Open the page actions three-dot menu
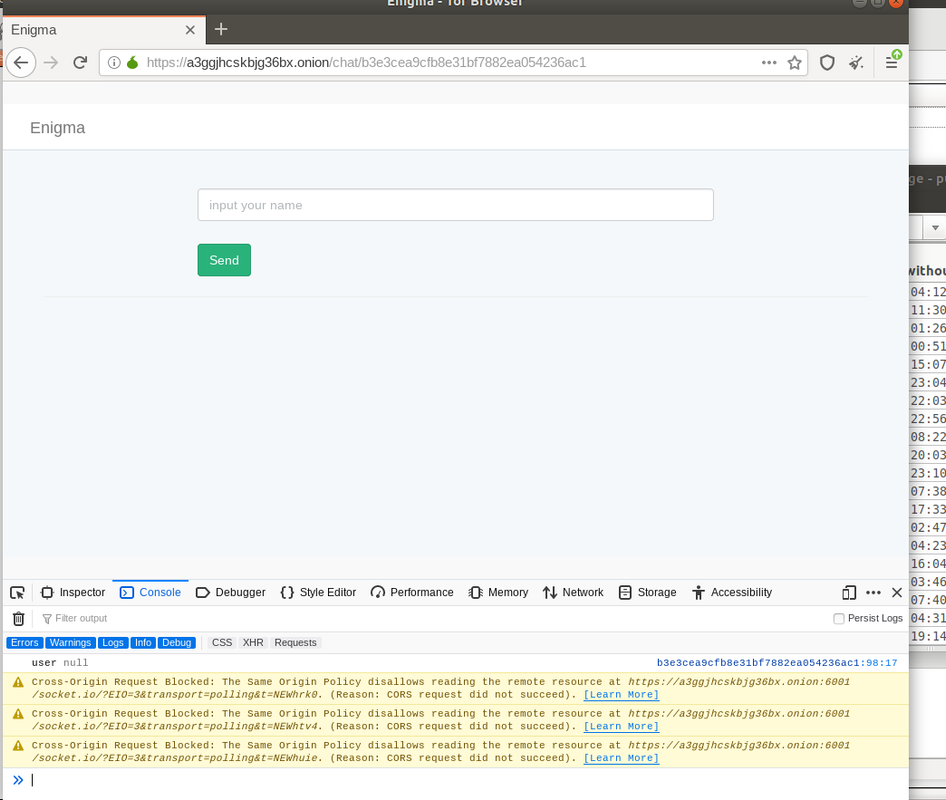 [769, 63]
